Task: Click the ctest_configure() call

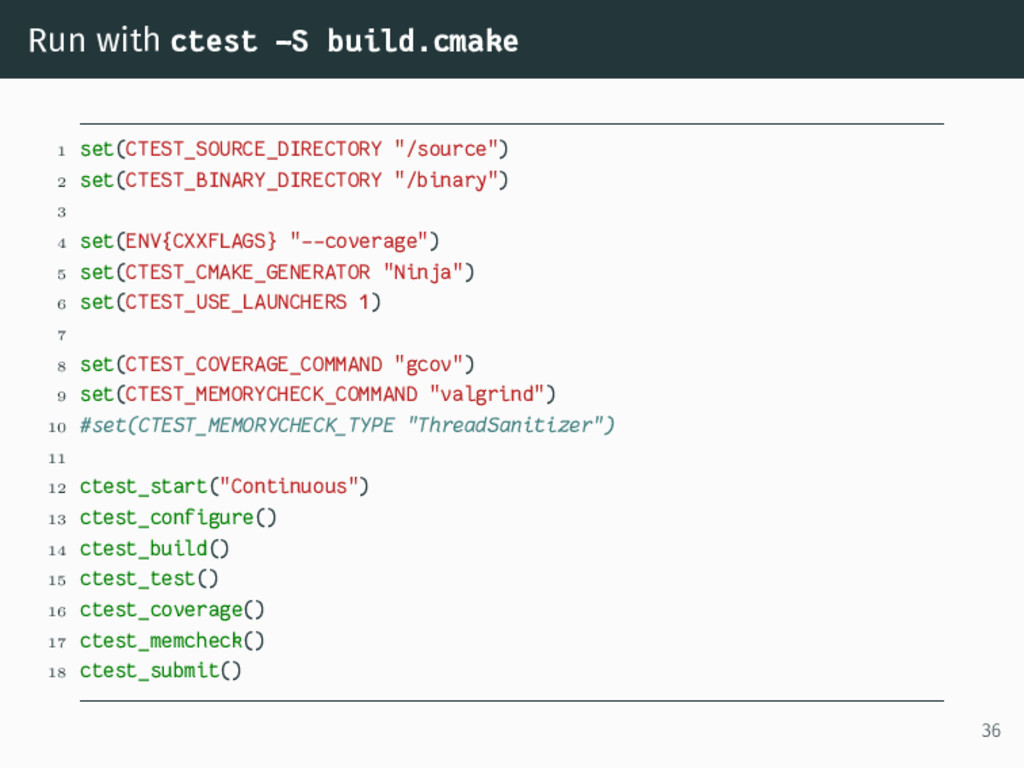Action: (x=178, y=518)
